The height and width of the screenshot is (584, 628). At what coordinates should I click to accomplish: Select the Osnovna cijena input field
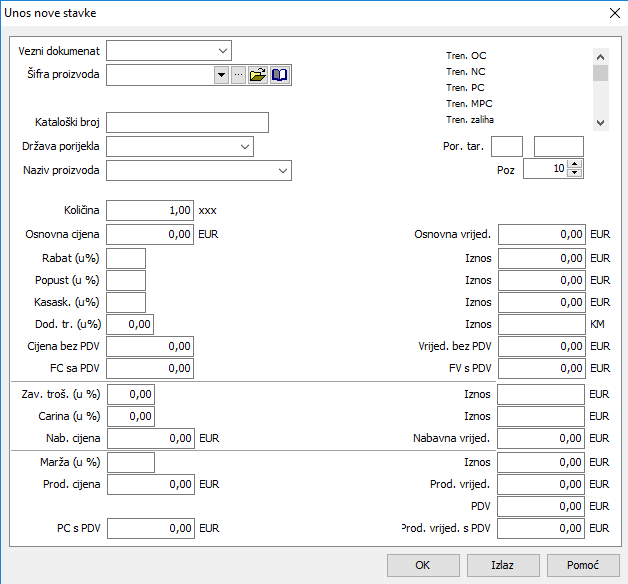[x=149, y=234]
